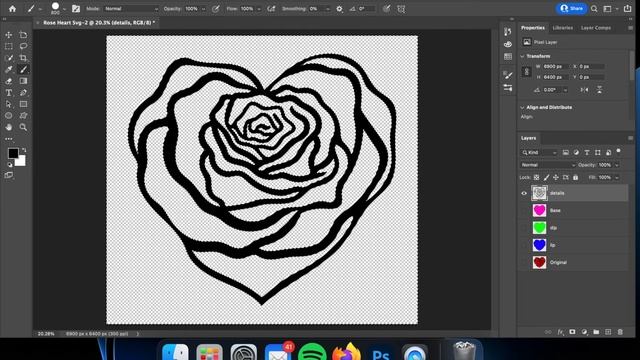Click the Search magnifier icon near Share
Viewport: 640px width, 360px height.
point(594,9)
